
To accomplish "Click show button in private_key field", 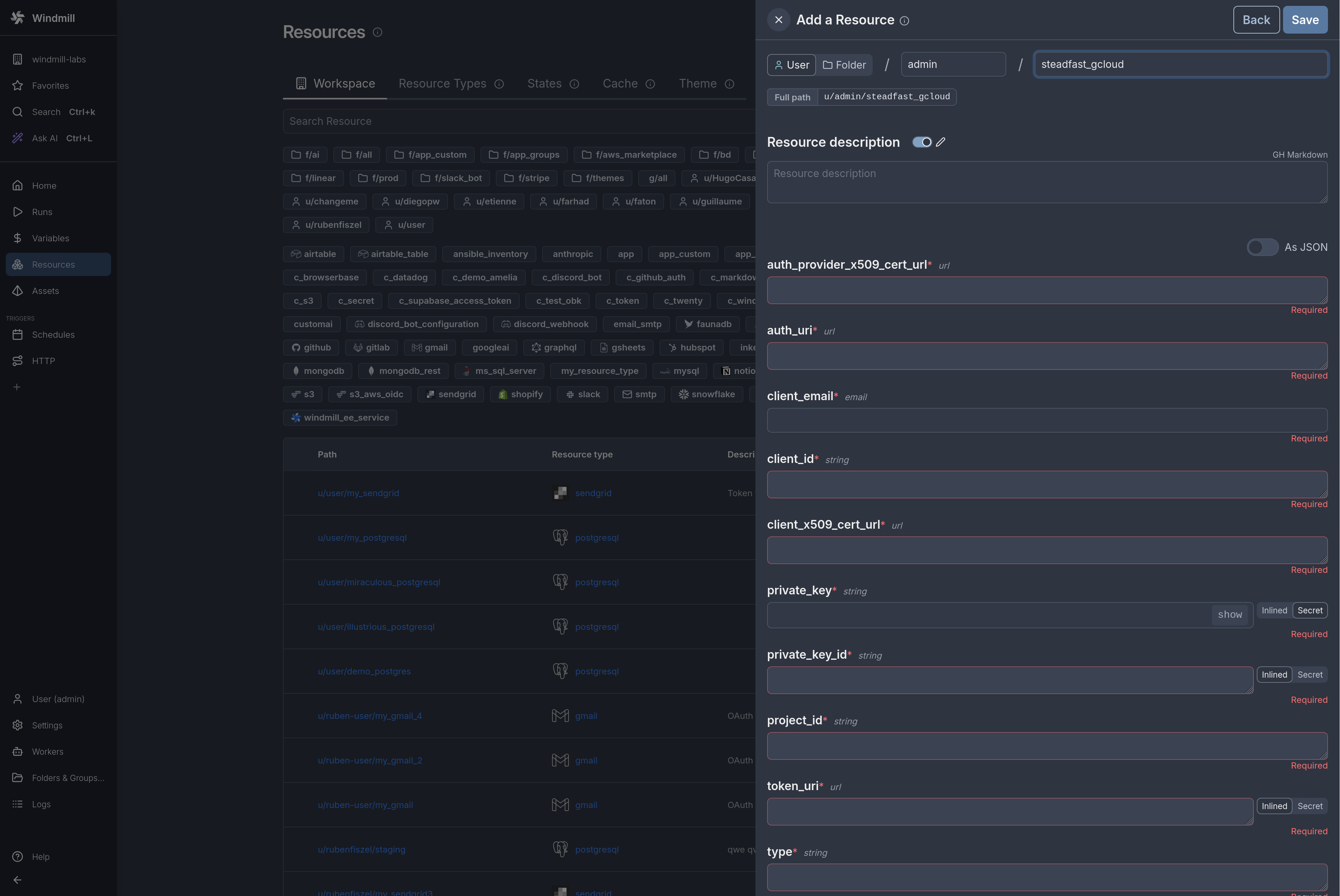I will coord(1230,615).
